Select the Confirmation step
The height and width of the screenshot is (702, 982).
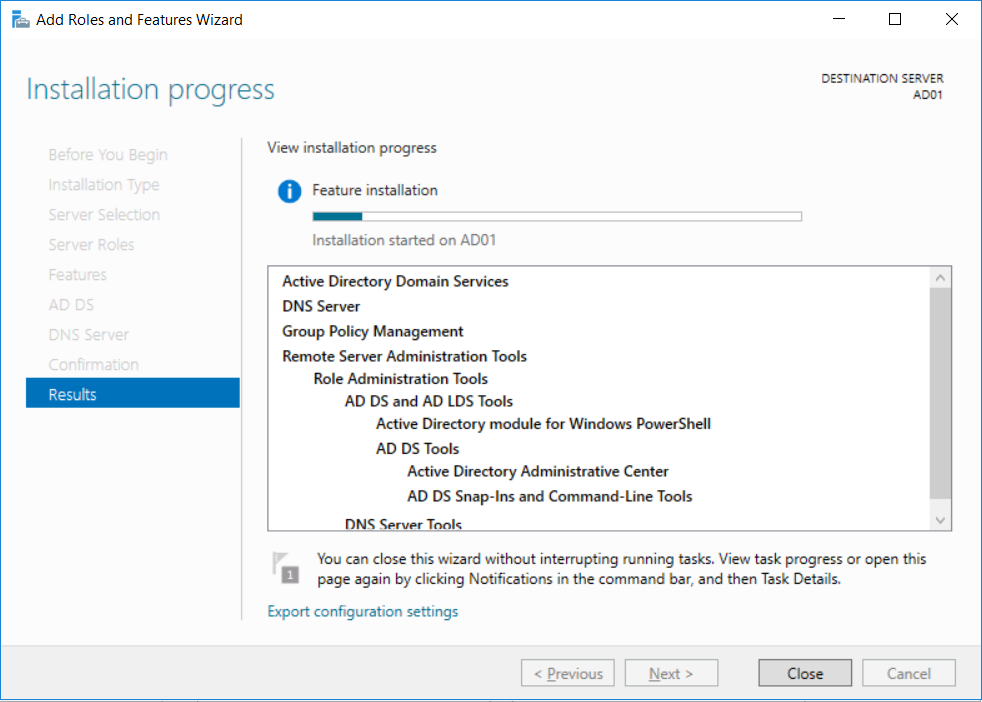tap(93, 364)
